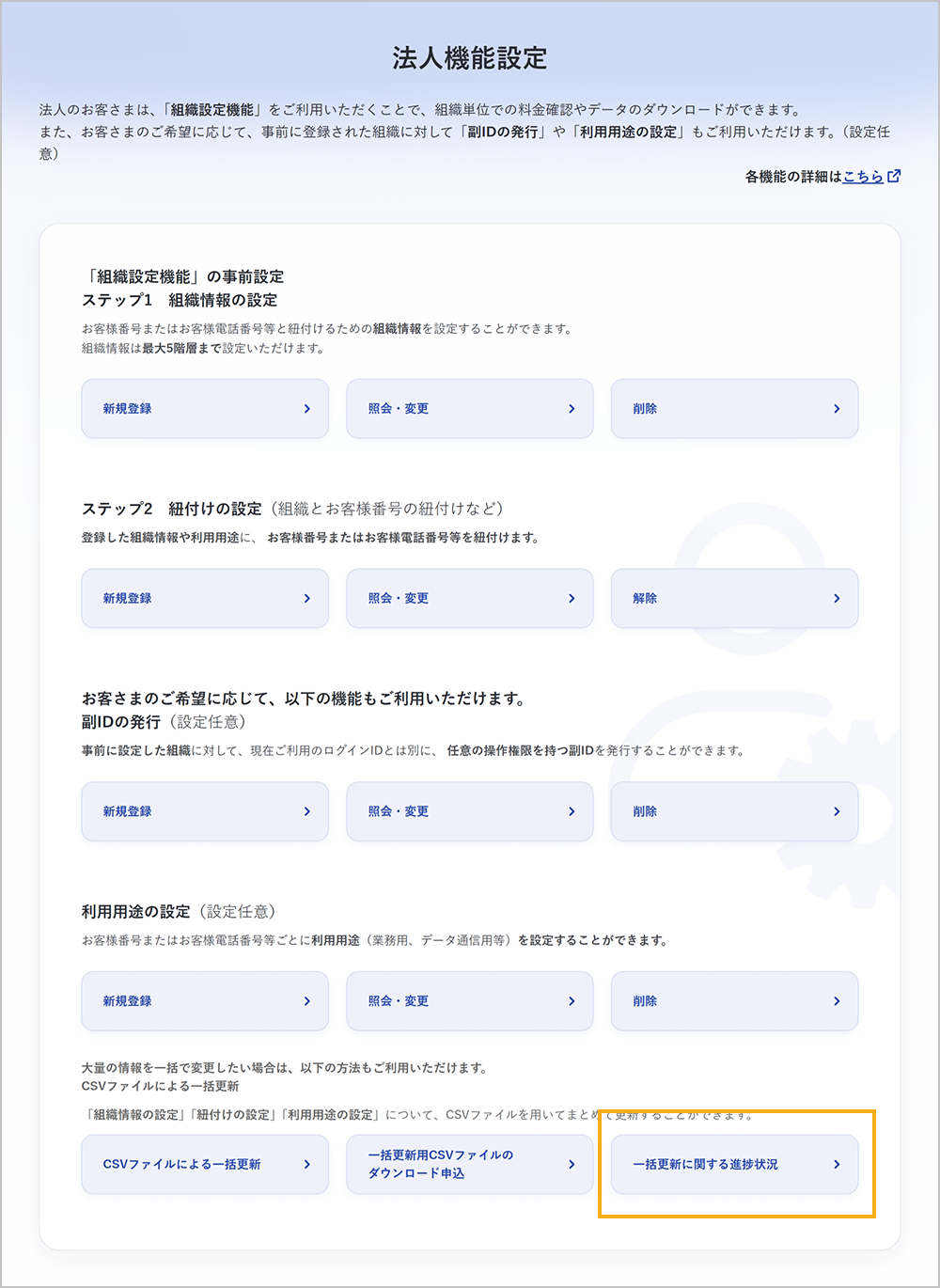
Task: Open 削除 under 副IDの発行
Action: [x=734, y=811]
